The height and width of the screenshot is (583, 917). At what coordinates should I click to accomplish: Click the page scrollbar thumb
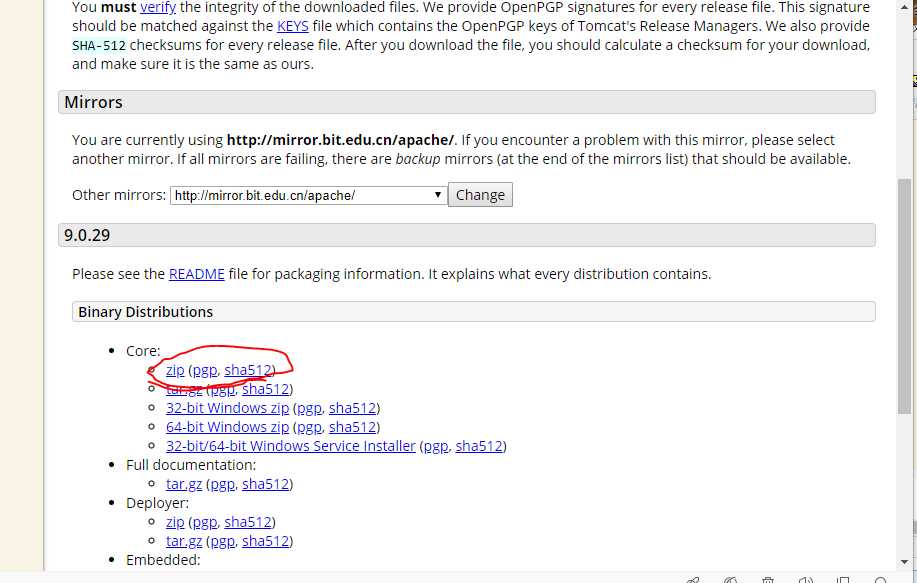click(x=904, y=297)
